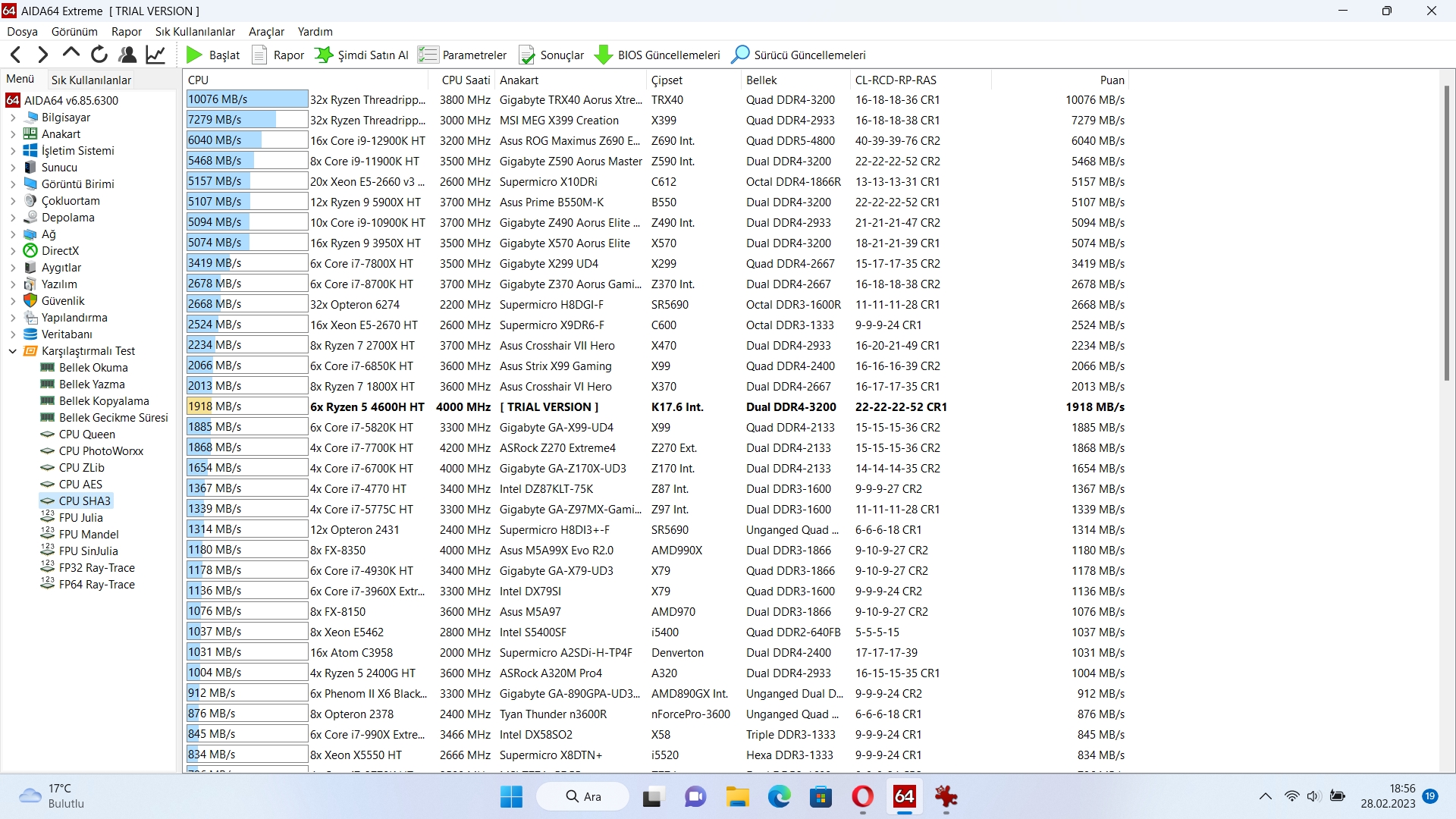Open Sonuçlar results
The image size is (1456, 819).
tap(551, 55)
